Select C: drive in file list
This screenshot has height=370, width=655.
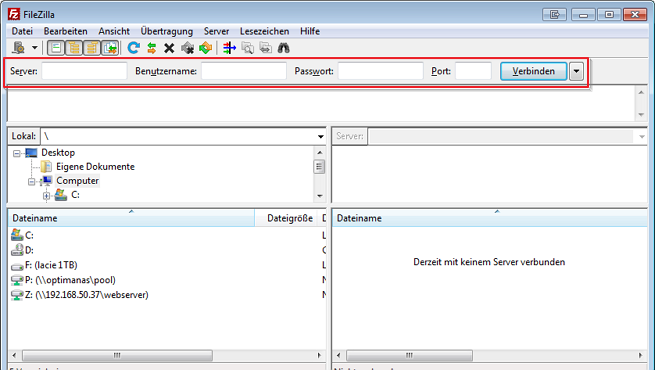(x=29, y=235)
